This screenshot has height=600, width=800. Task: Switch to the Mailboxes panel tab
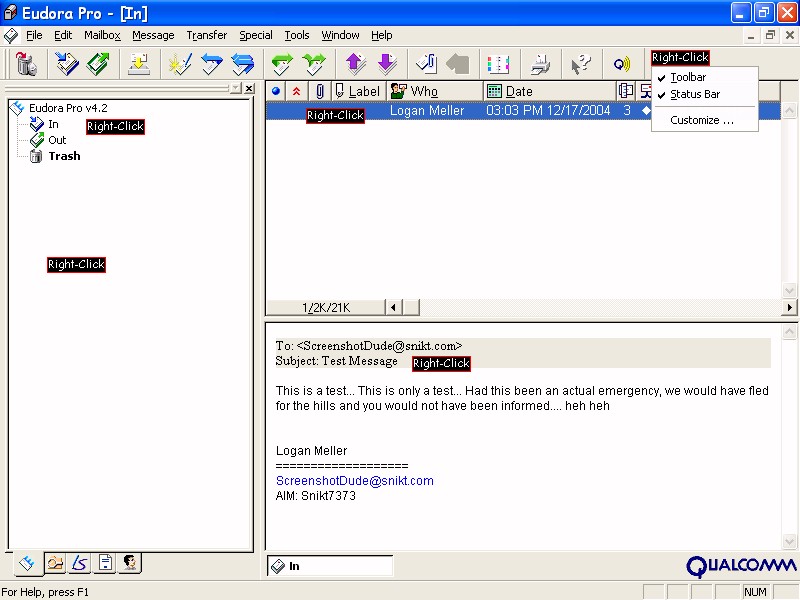point(27,563)
